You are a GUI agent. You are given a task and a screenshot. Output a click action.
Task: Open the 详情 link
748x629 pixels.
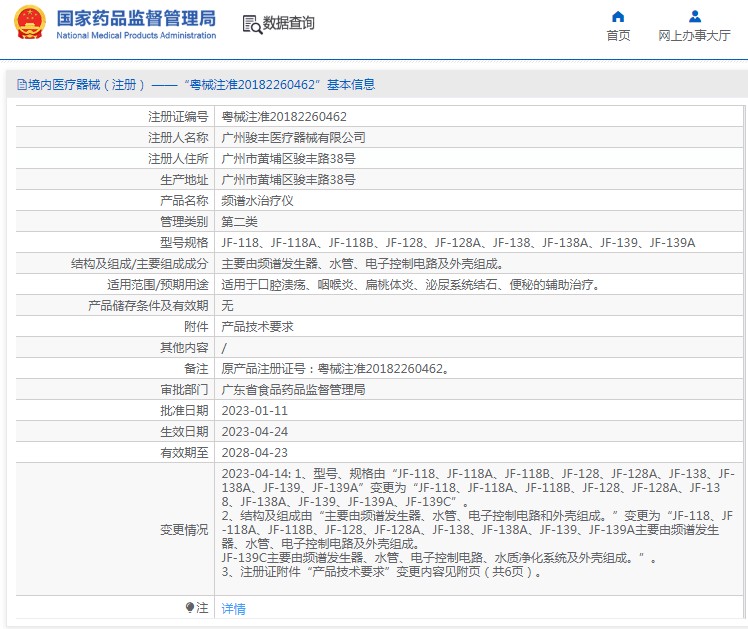[233, 608]
